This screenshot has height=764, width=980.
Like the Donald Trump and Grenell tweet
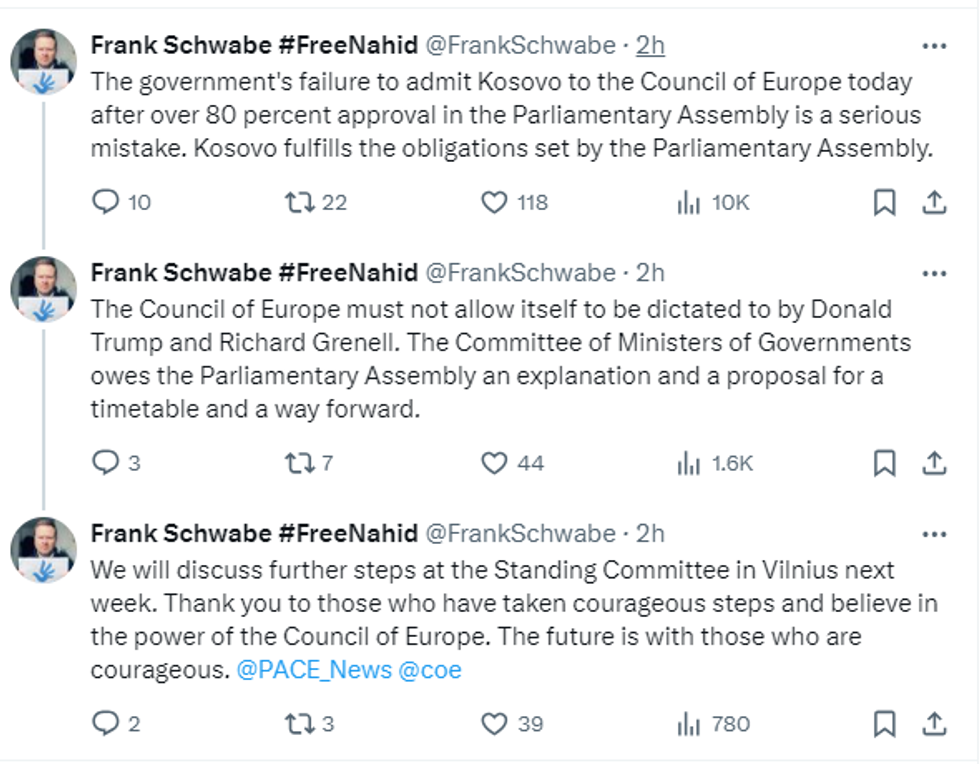tap(495, 463)
